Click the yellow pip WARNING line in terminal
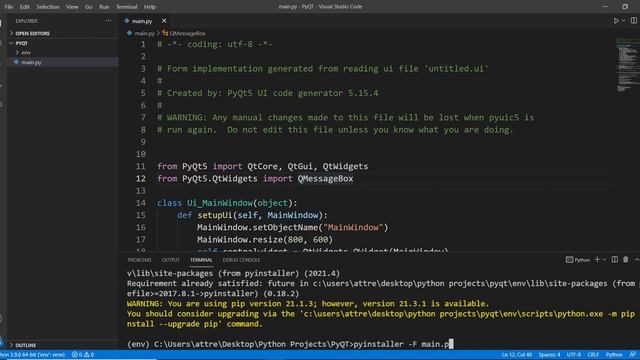 [x=308, y=304]
